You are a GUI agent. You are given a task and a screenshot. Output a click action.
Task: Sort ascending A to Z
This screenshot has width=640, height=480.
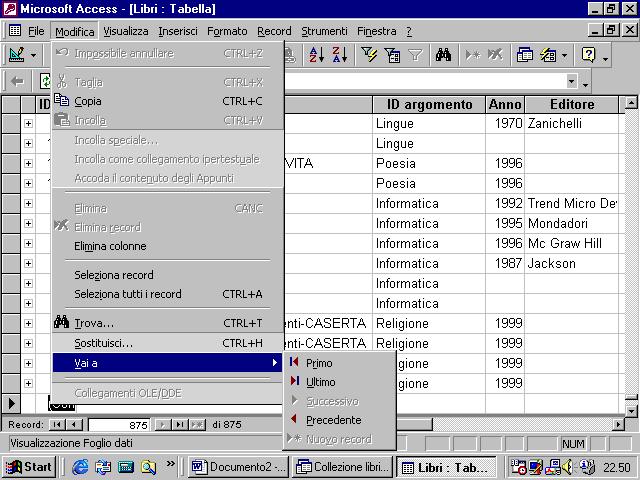coord(317,55)
